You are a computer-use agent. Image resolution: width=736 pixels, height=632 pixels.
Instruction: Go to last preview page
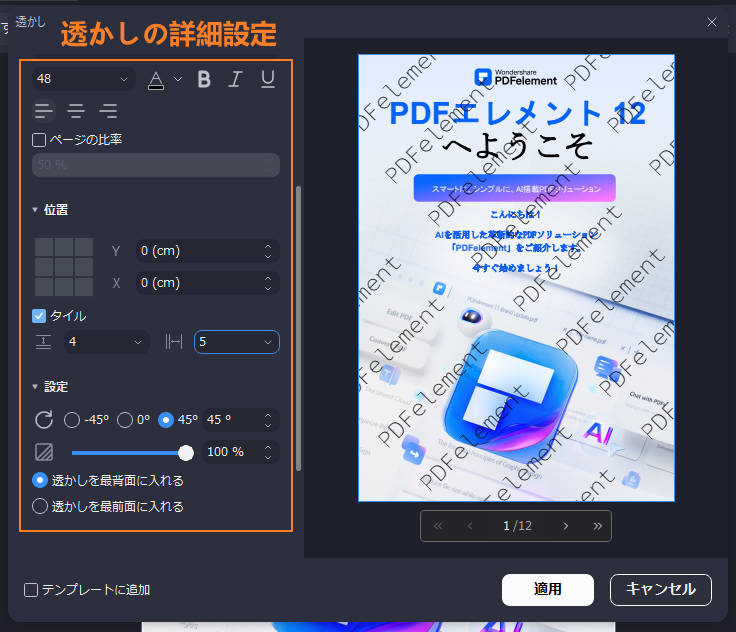tap(598, 526)
